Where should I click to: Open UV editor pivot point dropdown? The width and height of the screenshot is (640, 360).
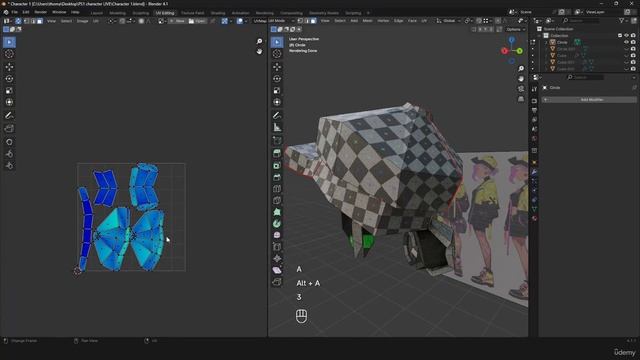point(111,21)
